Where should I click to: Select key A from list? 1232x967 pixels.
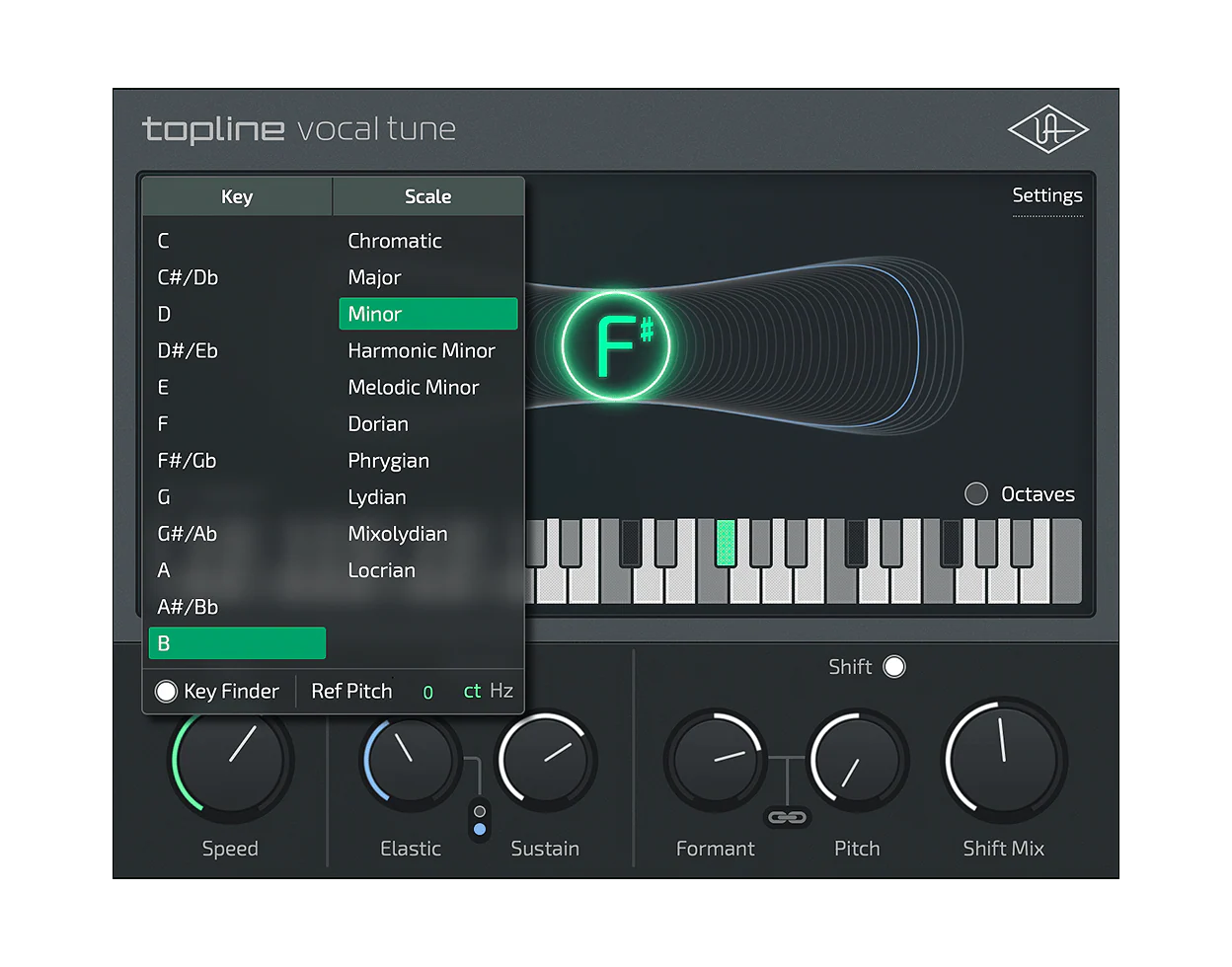[x=237, y=569]
